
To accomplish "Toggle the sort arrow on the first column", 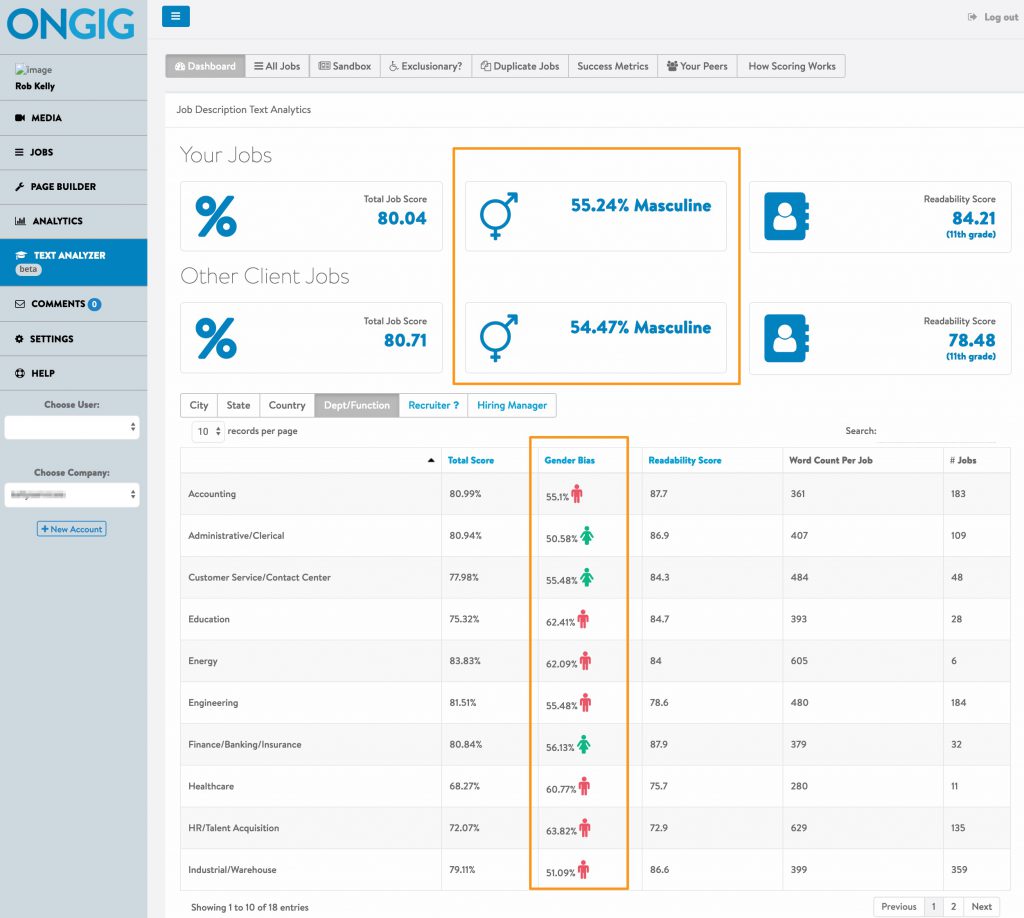I will pyautogui.click(x=431, y=460).
